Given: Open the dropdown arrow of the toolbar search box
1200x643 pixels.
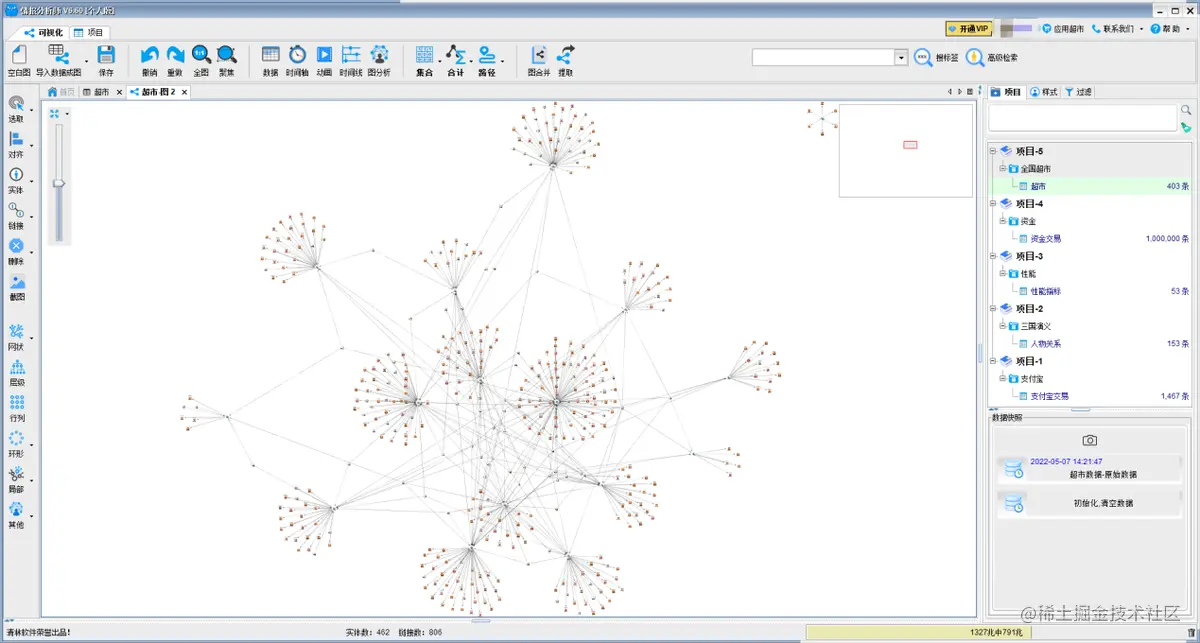Looking at the screenshot, I should click(x=901, y=58).
